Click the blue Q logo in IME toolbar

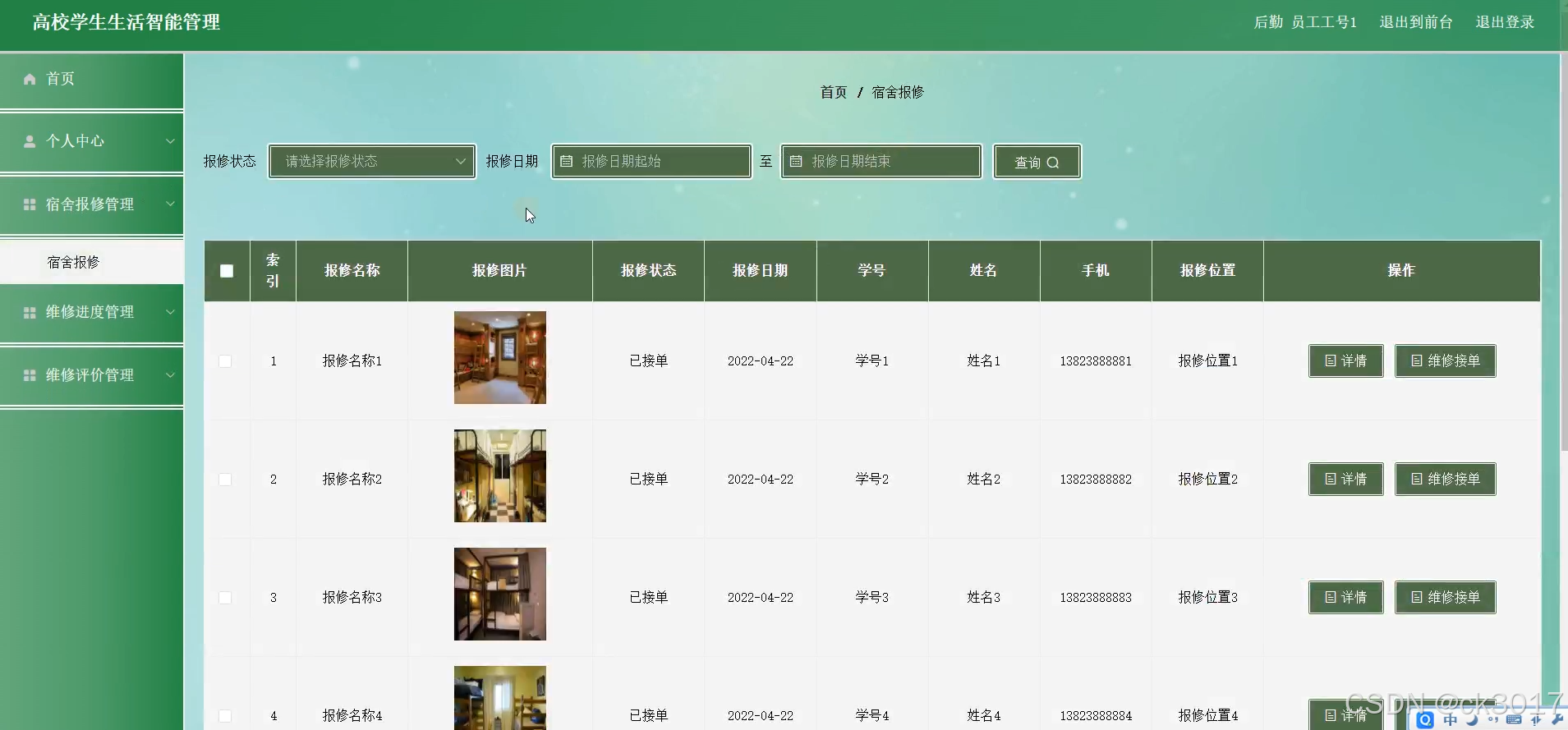[1426, 720]
